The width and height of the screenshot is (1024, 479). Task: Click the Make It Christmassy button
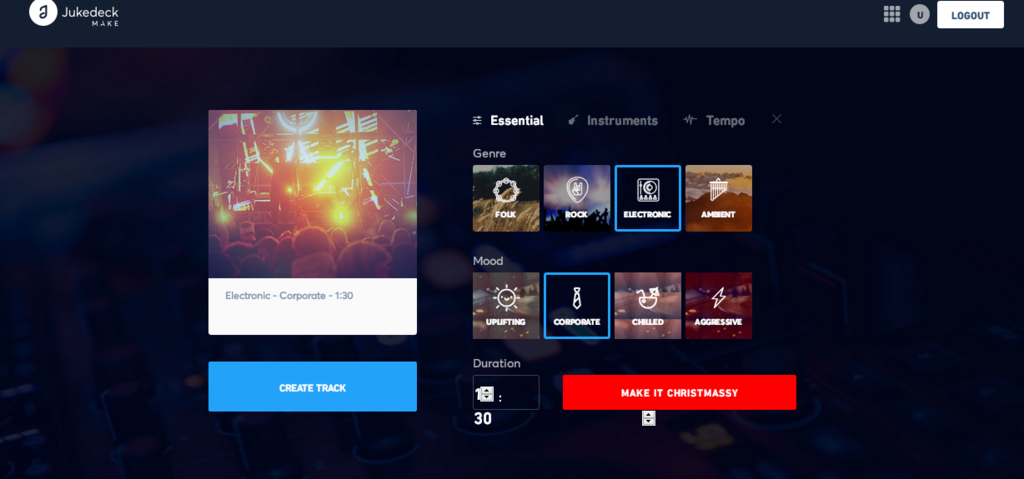tap(679, 393)
